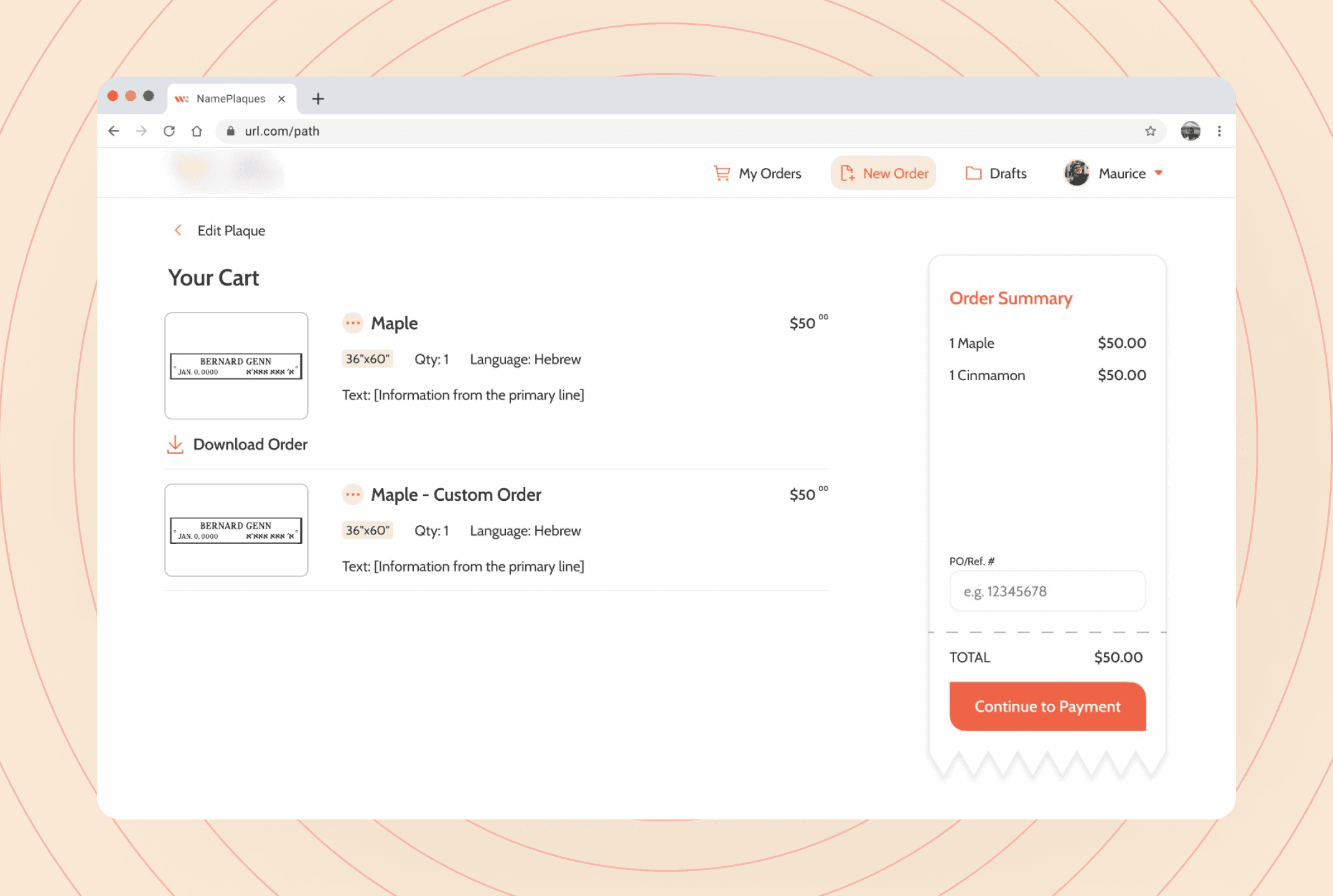Click the Maple plaque preview thumbnail
The height and width of the screenshot is (896, 1333).
point(236,366)
